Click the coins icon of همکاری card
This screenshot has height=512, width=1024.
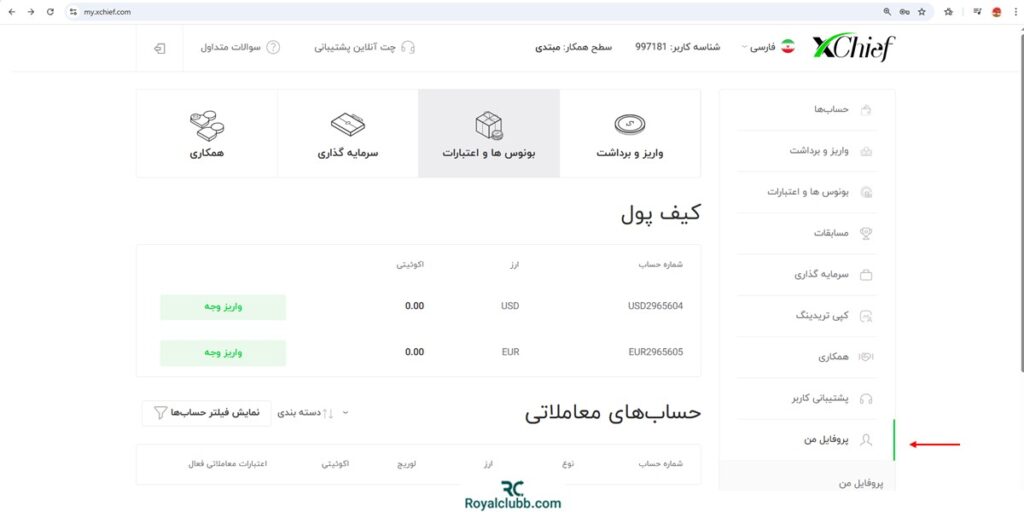click(207, 125)
